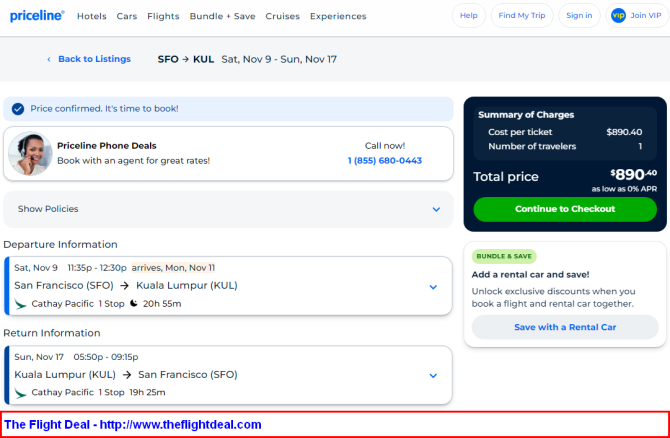Click 'Sat, Nov 9 - Sun, Nov 17' header dates
Image resolution: width=670 pixels, height=438 pixels.
pos(279,59)
